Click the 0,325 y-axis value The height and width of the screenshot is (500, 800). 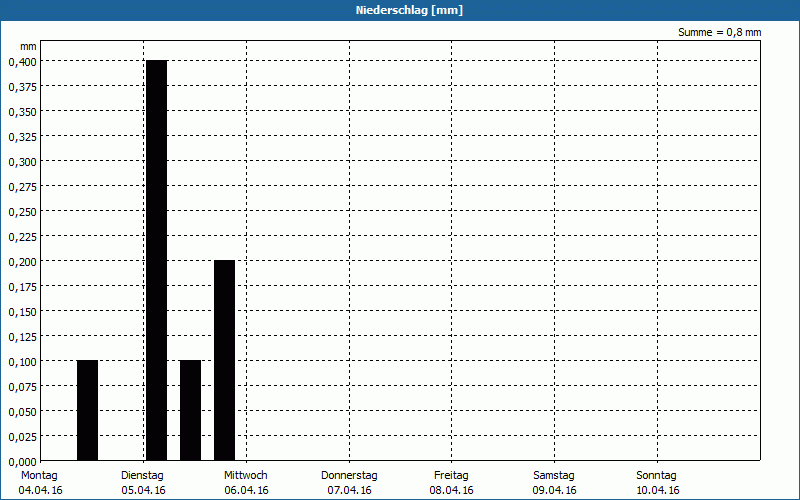pos(22,137)
